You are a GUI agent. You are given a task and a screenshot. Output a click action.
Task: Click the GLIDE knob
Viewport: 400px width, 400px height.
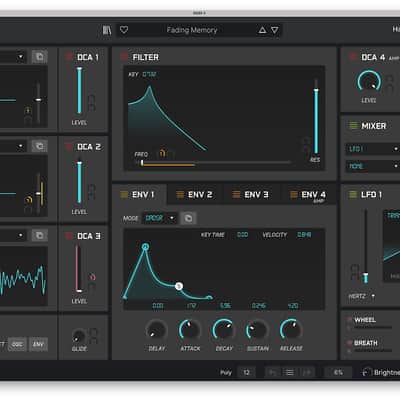79,336
